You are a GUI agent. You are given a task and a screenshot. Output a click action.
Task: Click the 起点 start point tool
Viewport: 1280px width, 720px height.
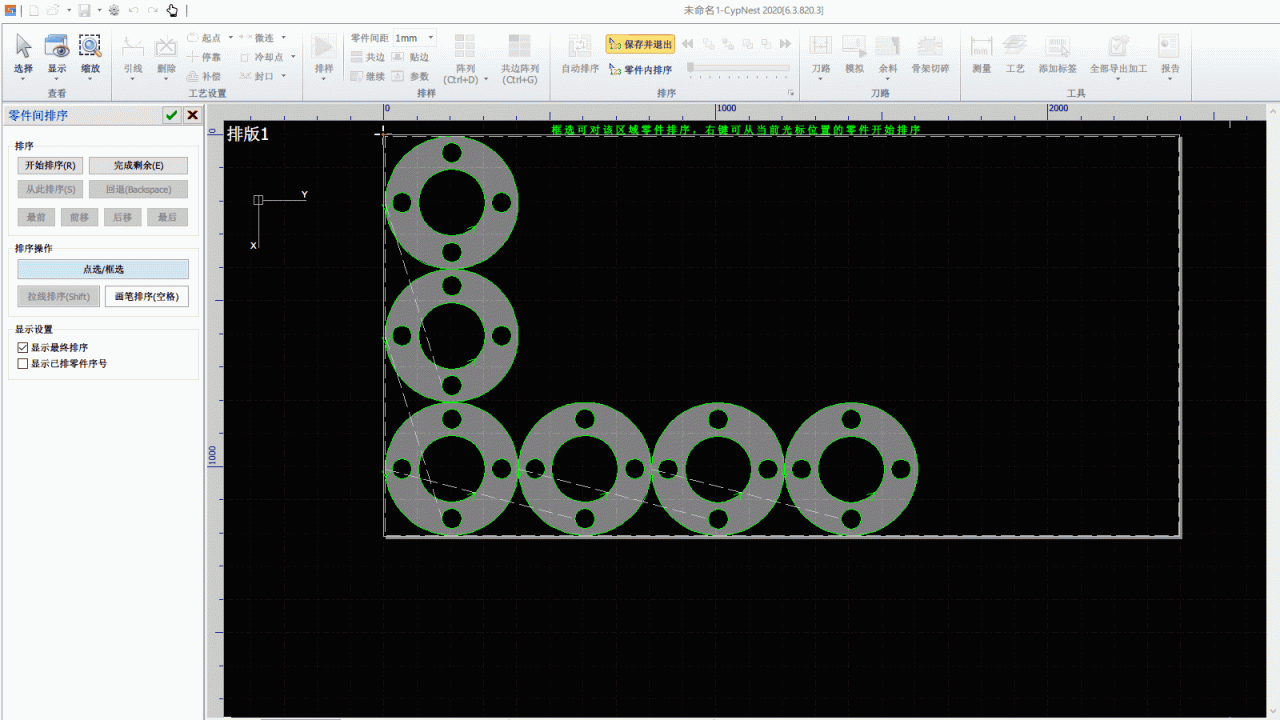coord(205,38)
